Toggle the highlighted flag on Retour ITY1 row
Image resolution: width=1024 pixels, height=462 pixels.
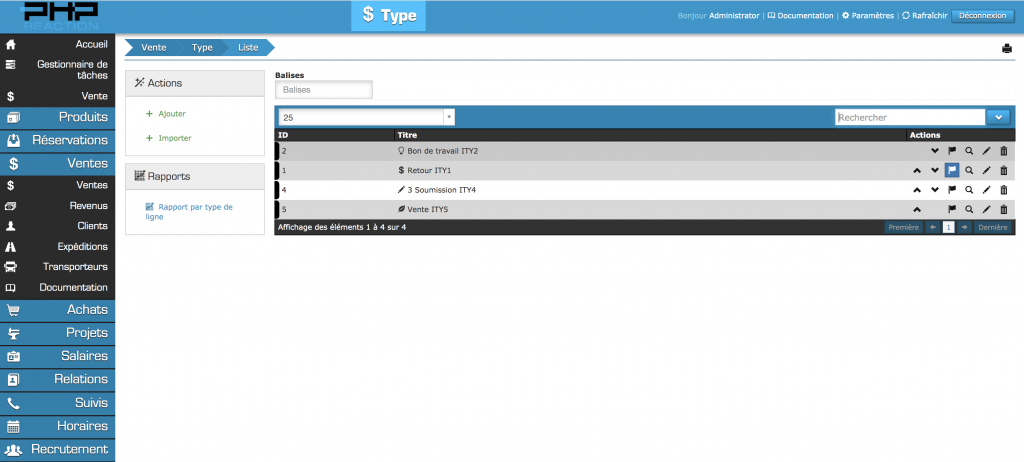[x=952, y=171]
